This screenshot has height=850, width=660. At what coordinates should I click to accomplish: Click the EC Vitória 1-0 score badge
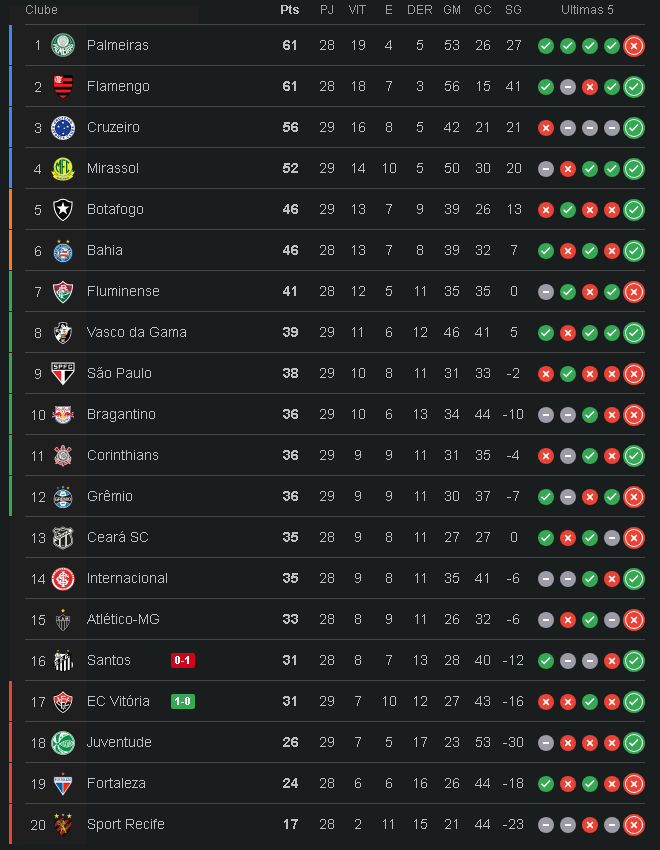[x=183, y=701]
